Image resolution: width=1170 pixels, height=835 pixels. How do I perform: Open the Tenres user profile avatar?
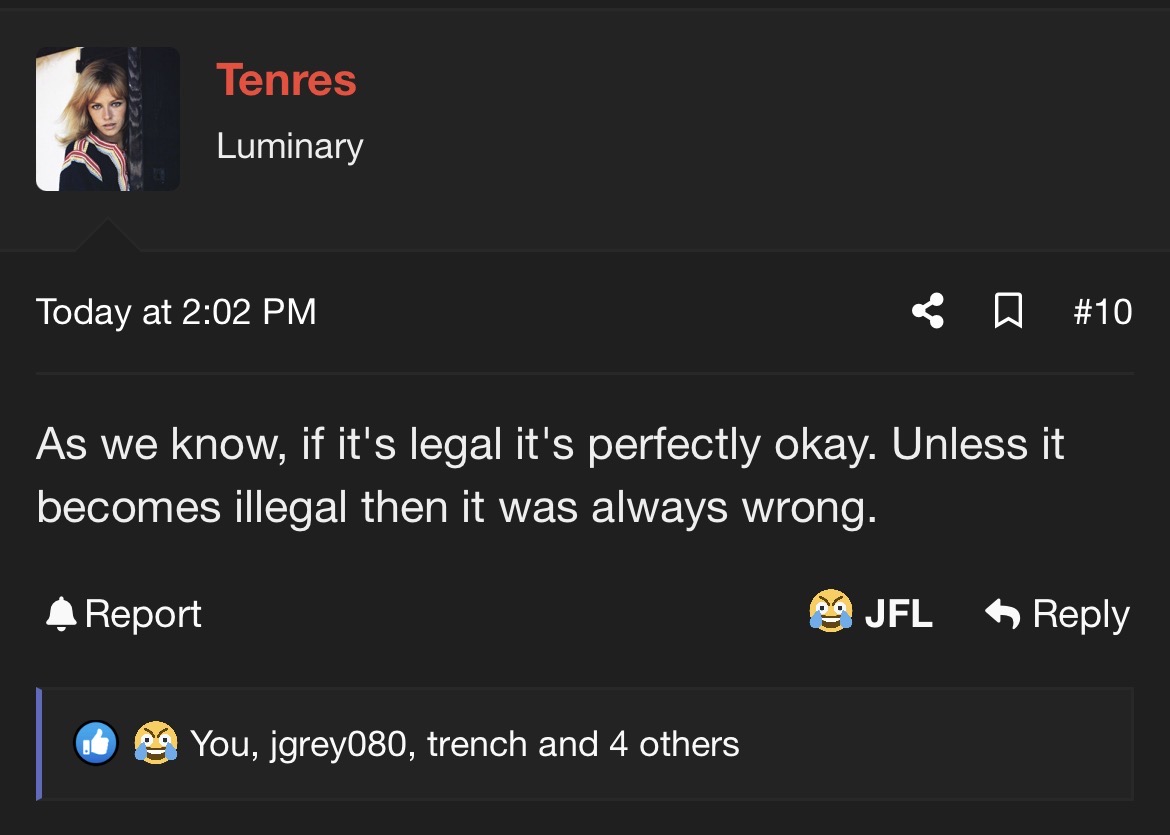coord(107,119)
